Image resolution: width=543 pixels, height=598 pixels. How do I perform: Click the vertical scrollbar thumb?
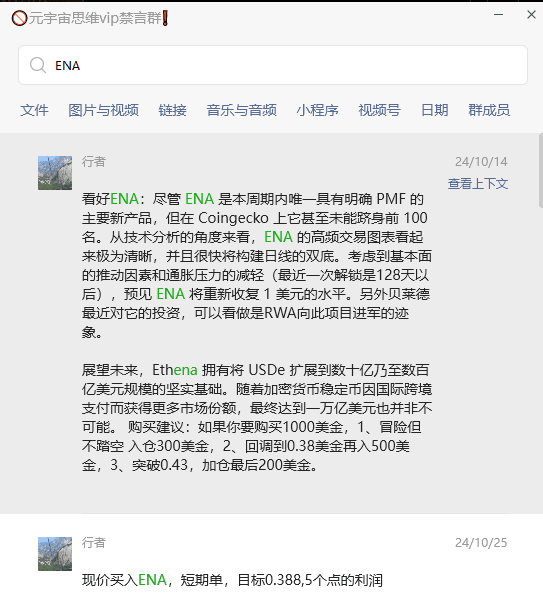tap(541, 170)
